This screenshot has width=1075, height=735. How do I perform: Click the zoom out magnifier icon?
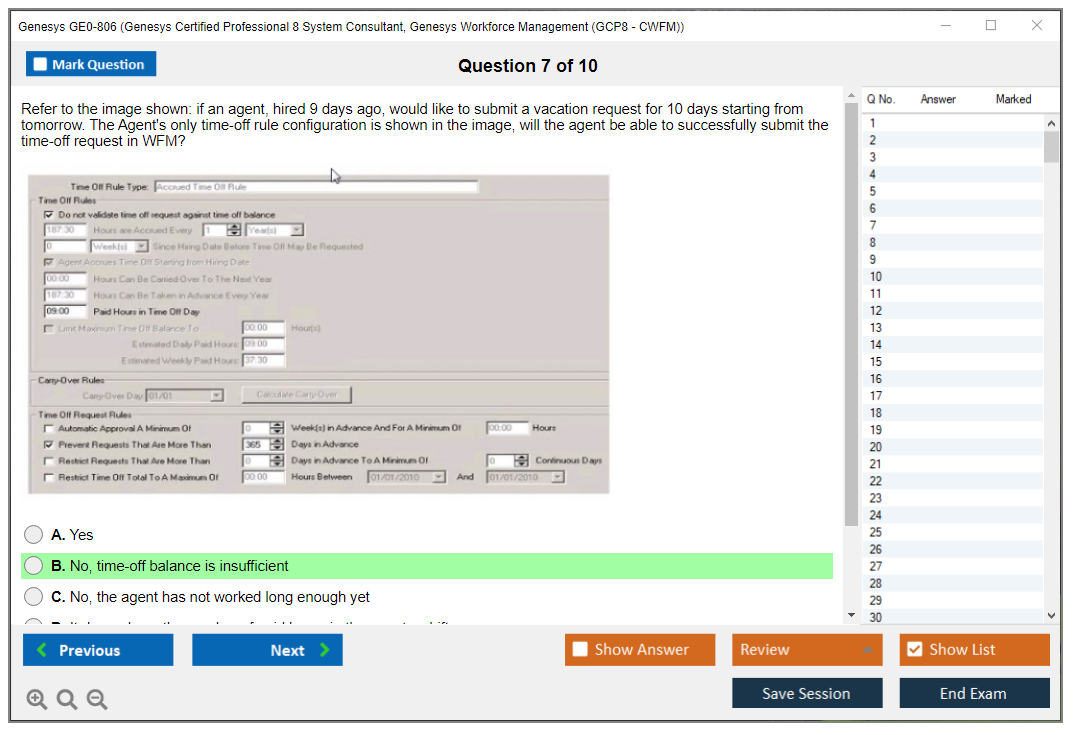click(97, 700)
